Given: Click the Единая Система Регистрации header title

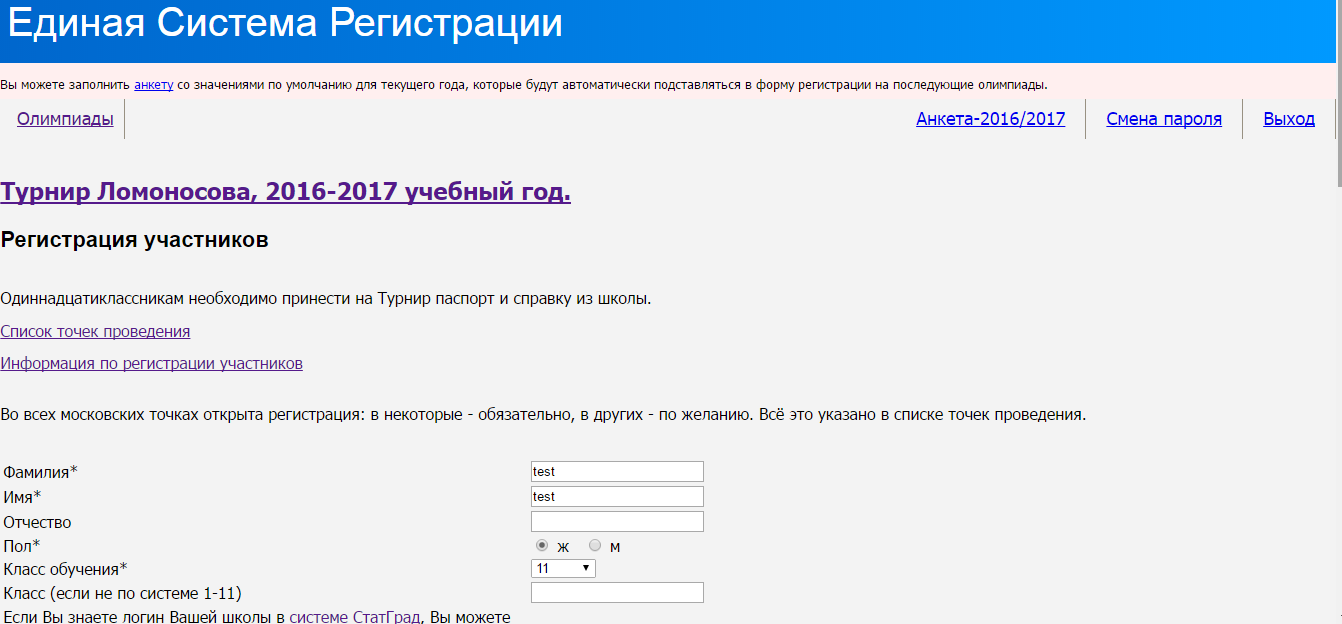Looking at the screenshot, I should click(285, 24).
